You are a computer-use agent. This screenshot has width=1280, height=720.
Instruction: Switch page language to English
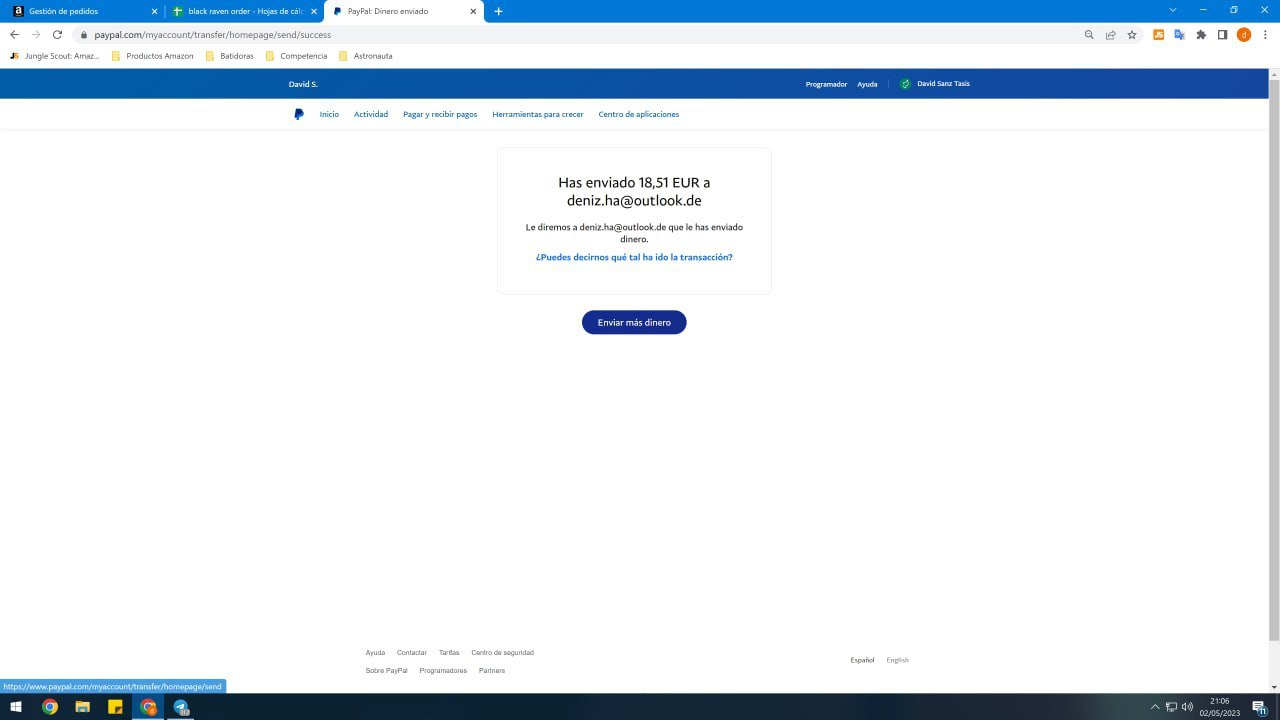(x=897, y=660)
